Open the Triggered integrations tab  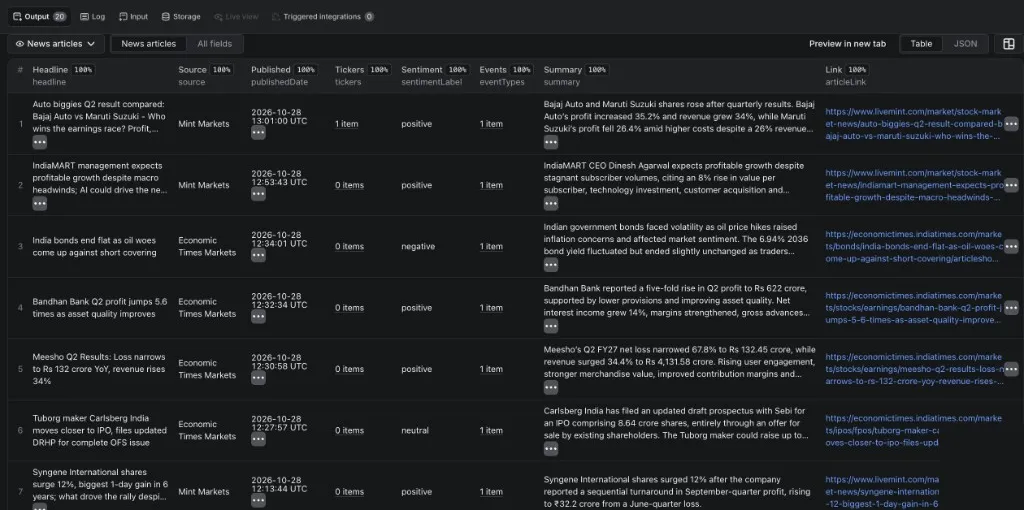pyautogui.click(x=323, y=16)
